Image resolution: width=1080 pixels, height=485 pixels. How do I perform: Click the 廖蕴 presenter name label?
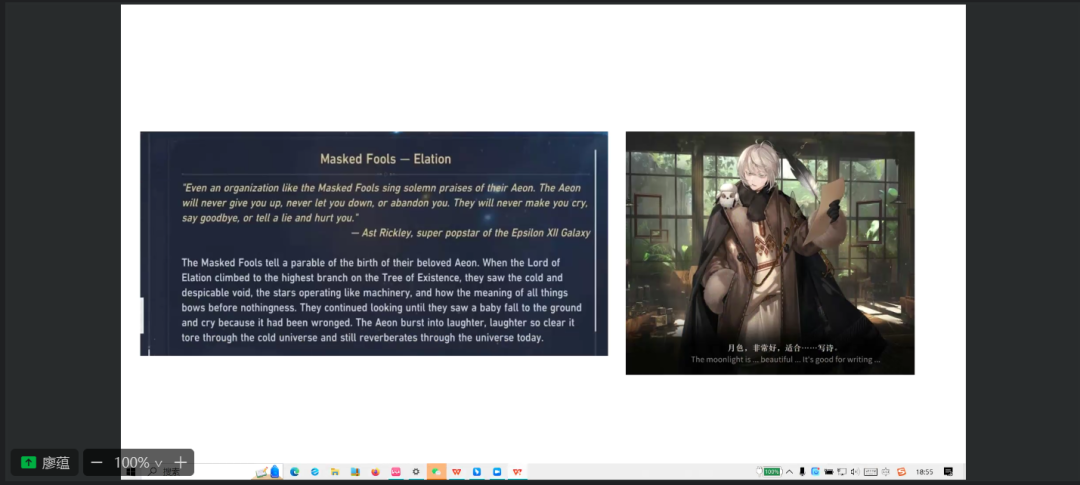[56, 462]
